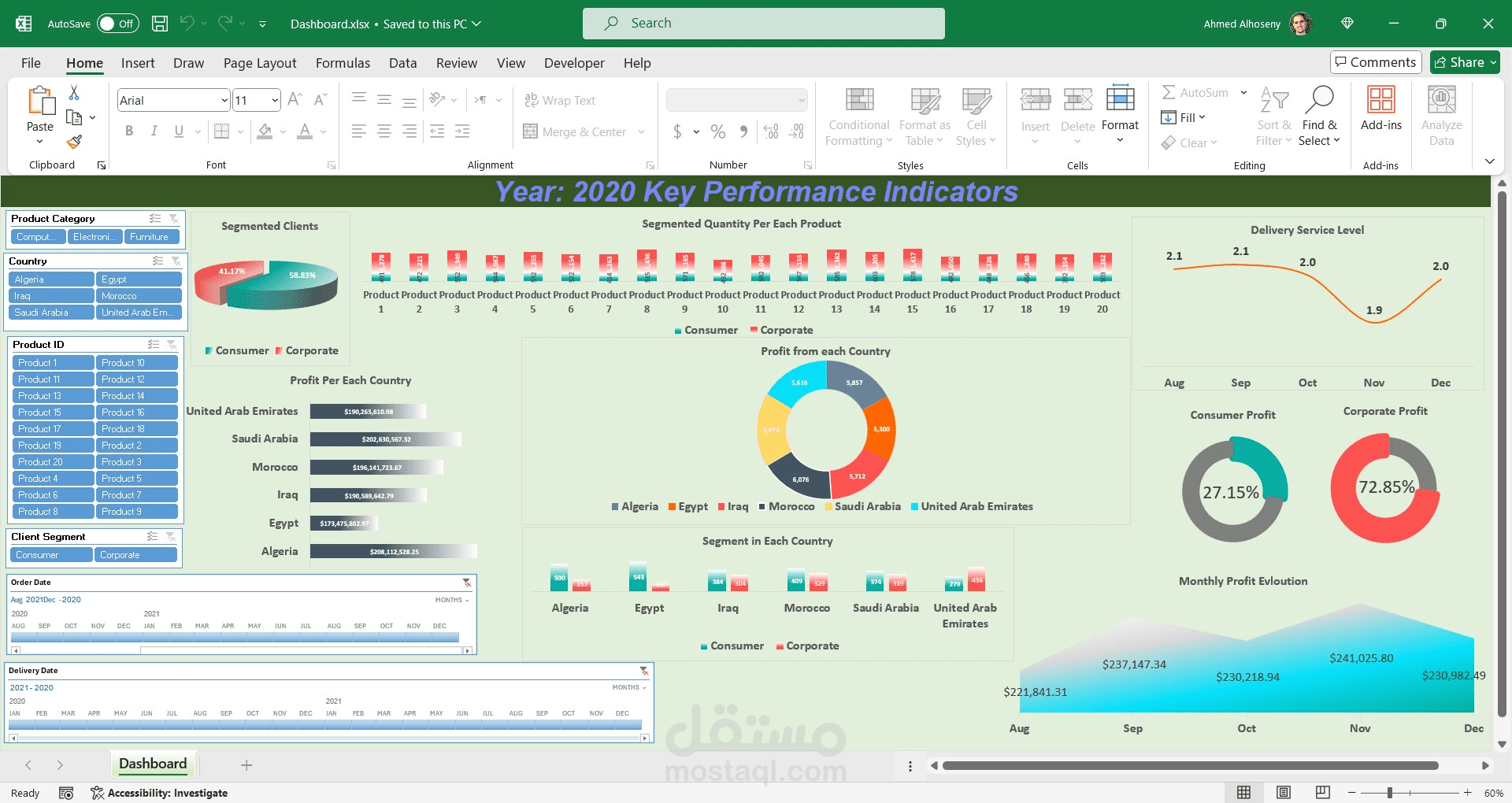
Task: Click Accessibility: Investigate in status bar
Action: (159, 793)
